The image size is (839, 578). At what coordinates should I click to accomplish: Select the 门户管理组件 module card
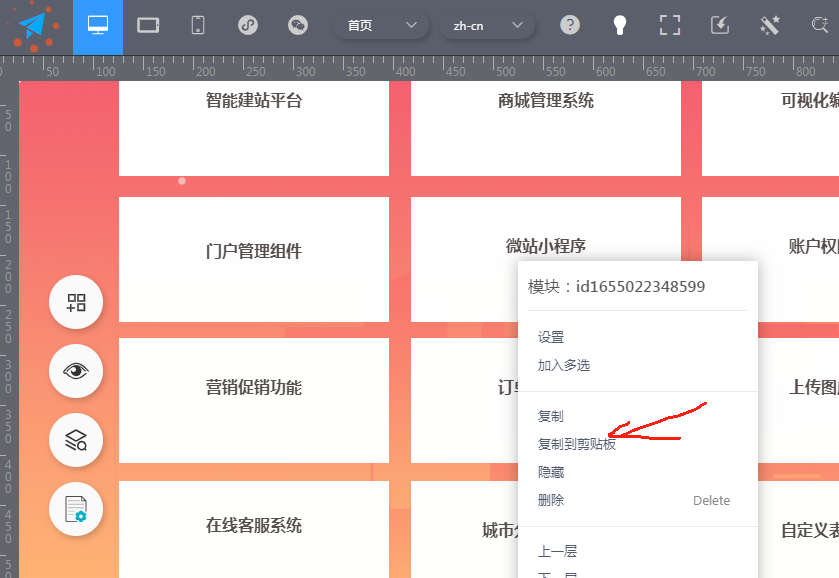[x=253, y=251]
